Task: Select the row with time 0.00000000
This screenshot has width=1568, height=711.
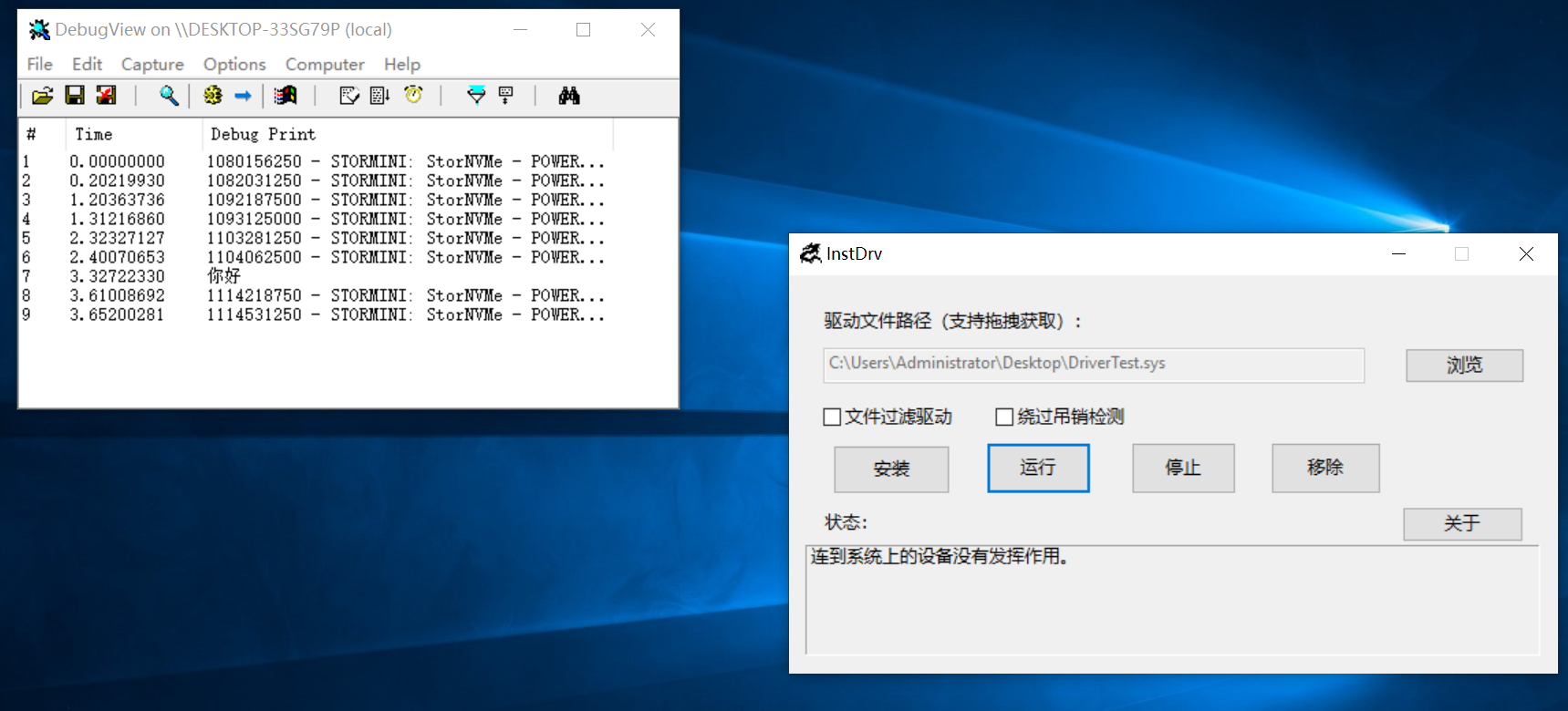Action: point(314,161)
